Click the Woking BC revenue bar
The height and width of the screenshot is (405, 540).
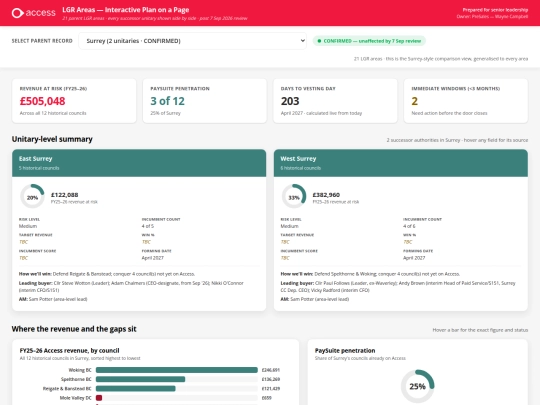tap(177, 370)
